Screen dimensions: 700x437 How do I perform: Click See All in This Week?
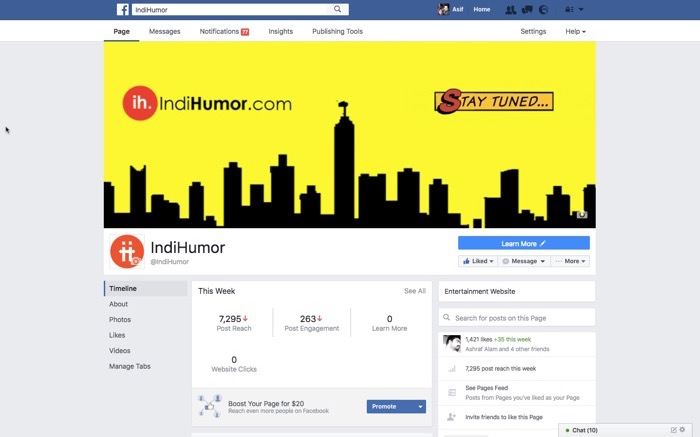coord(415,291)
